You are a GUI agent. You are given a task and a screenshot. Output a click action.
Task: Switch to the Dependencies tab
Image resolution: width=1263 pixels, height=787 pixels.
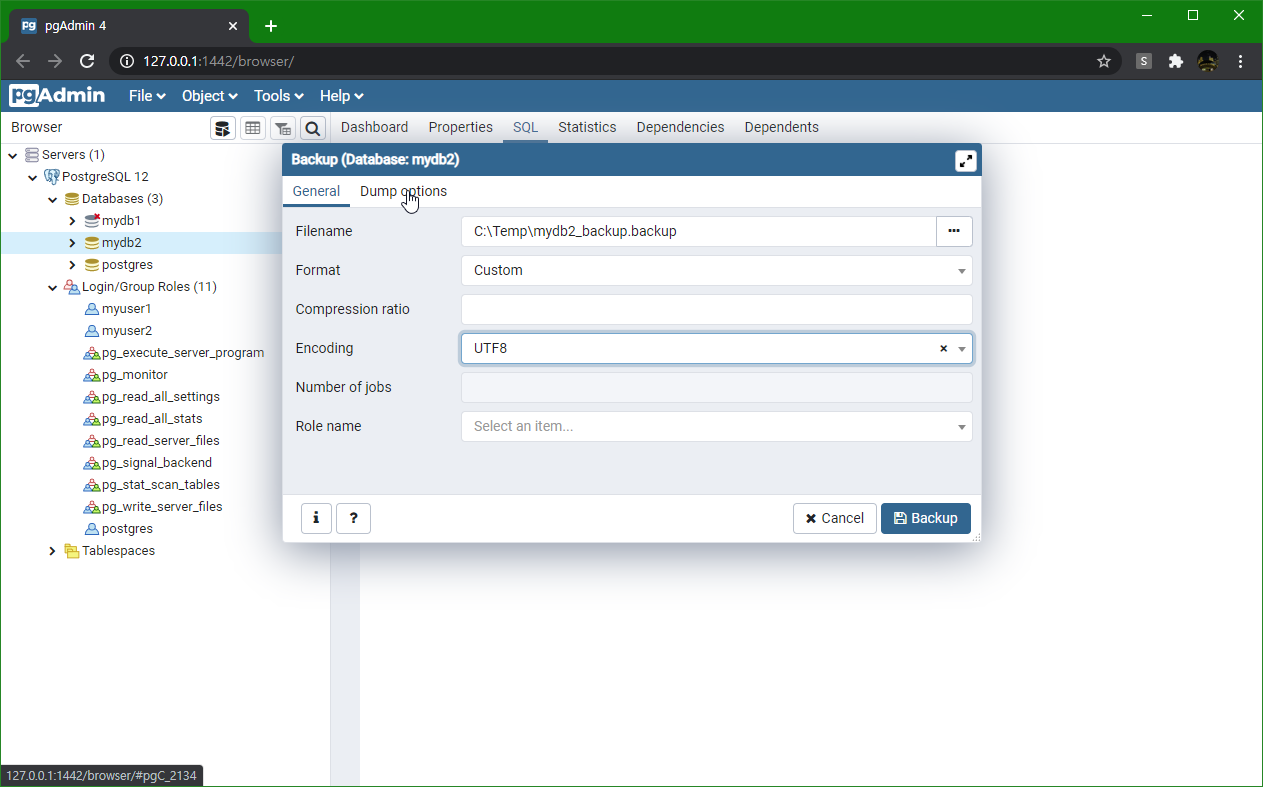680,127
